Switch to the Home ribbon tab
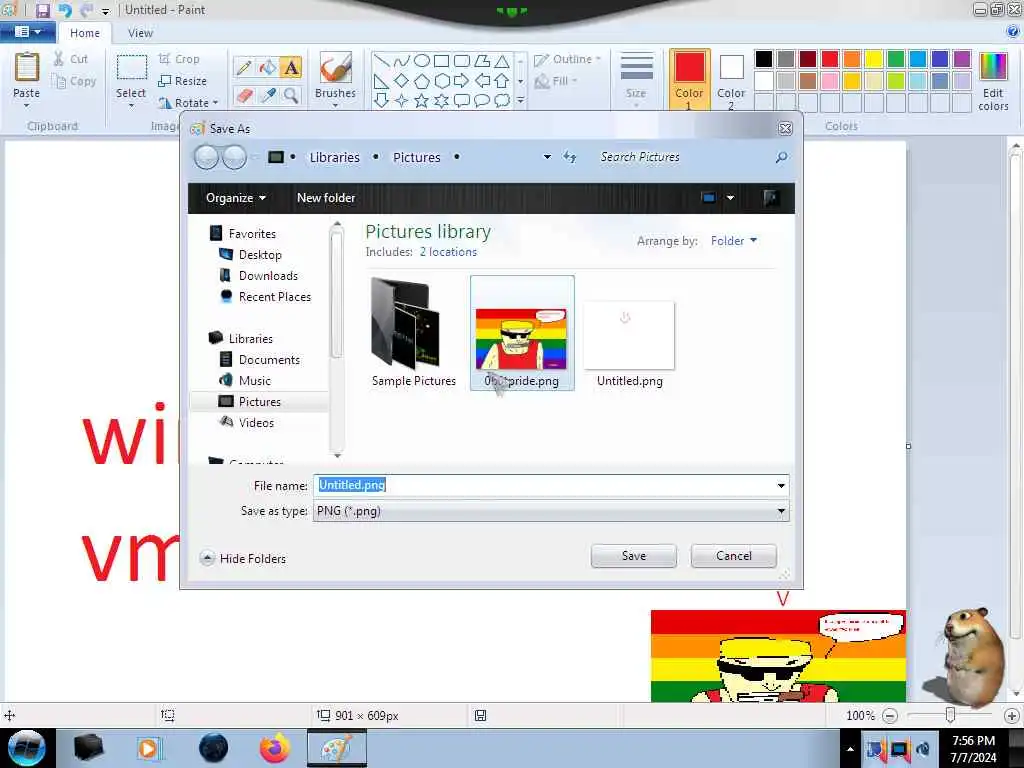Screen dimensions: 1024x768 click(x=85, y=33)
